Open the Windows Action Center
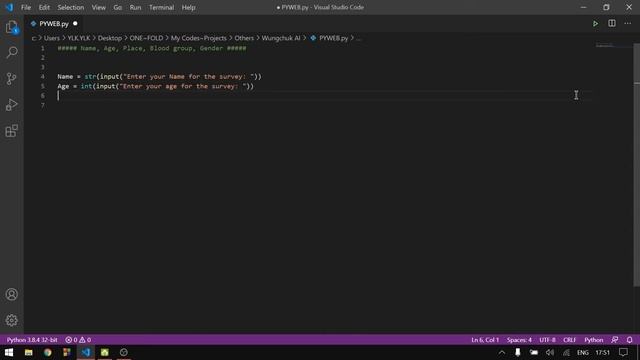The width and height of the screenshot is (640, 360). pyautogui.click(x=623, y=353)
